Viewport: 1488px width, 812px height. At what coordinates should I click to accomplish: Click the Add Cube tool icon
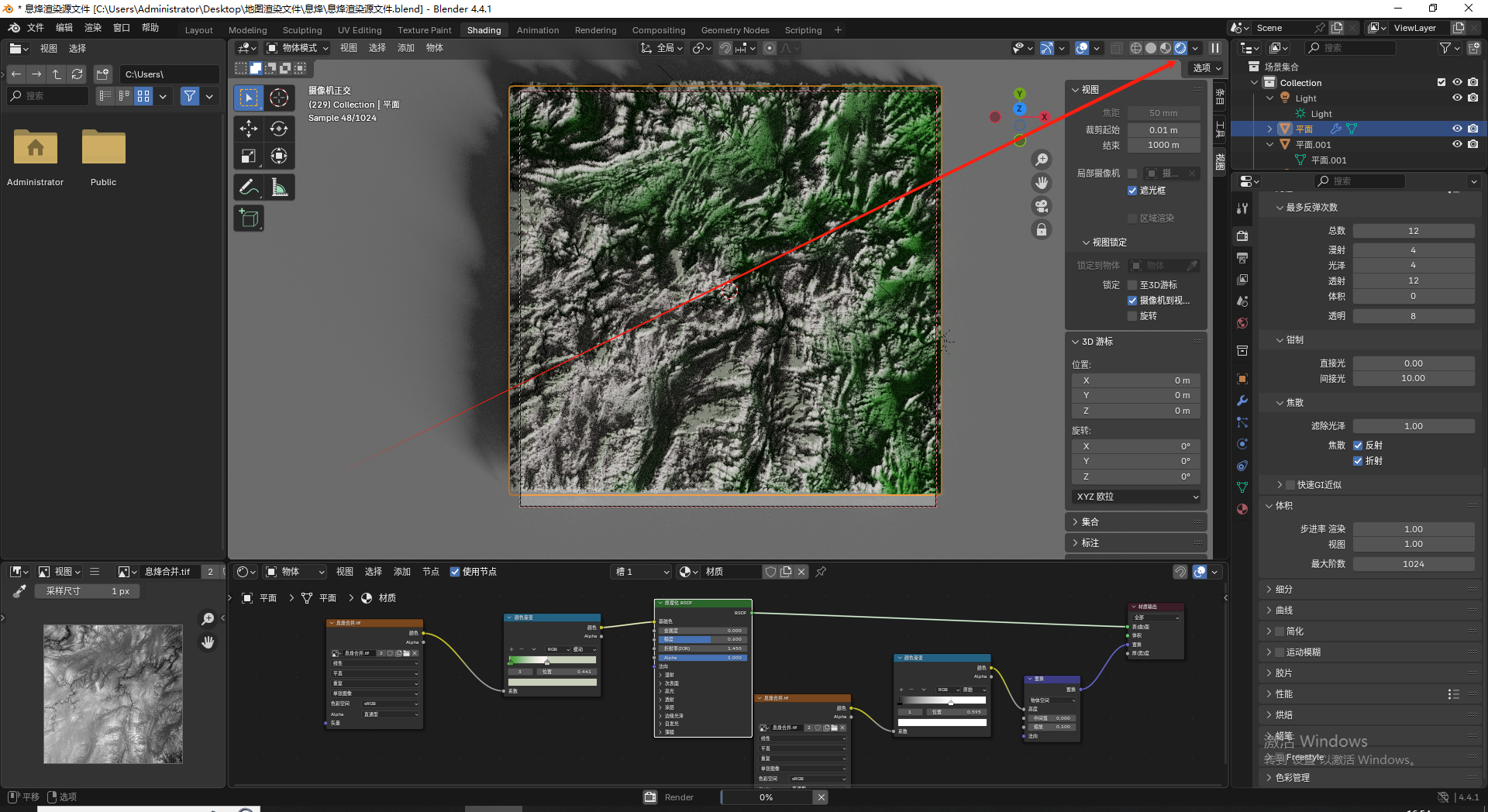[249, 218]
